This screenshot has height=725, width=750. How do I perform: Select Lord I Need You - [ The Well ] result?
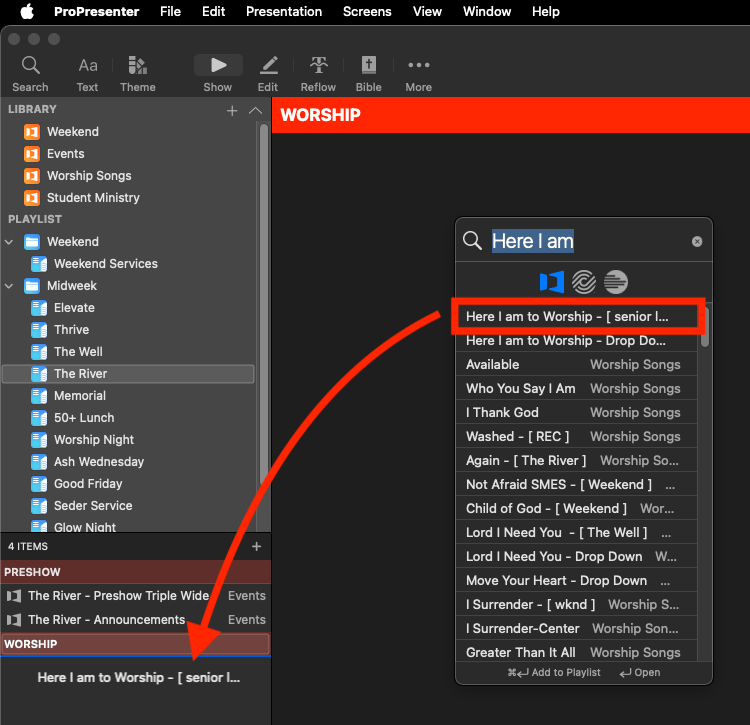(577, 532)
